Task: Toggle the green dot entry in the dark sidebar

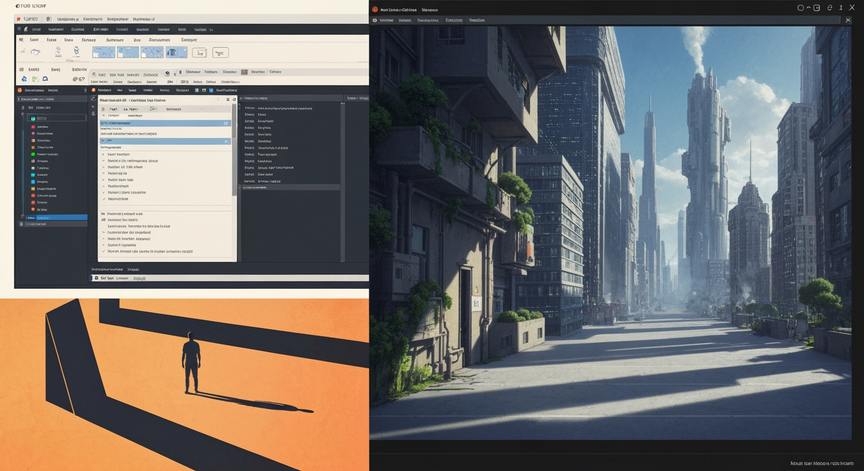Action: click(x=33, y=154)
